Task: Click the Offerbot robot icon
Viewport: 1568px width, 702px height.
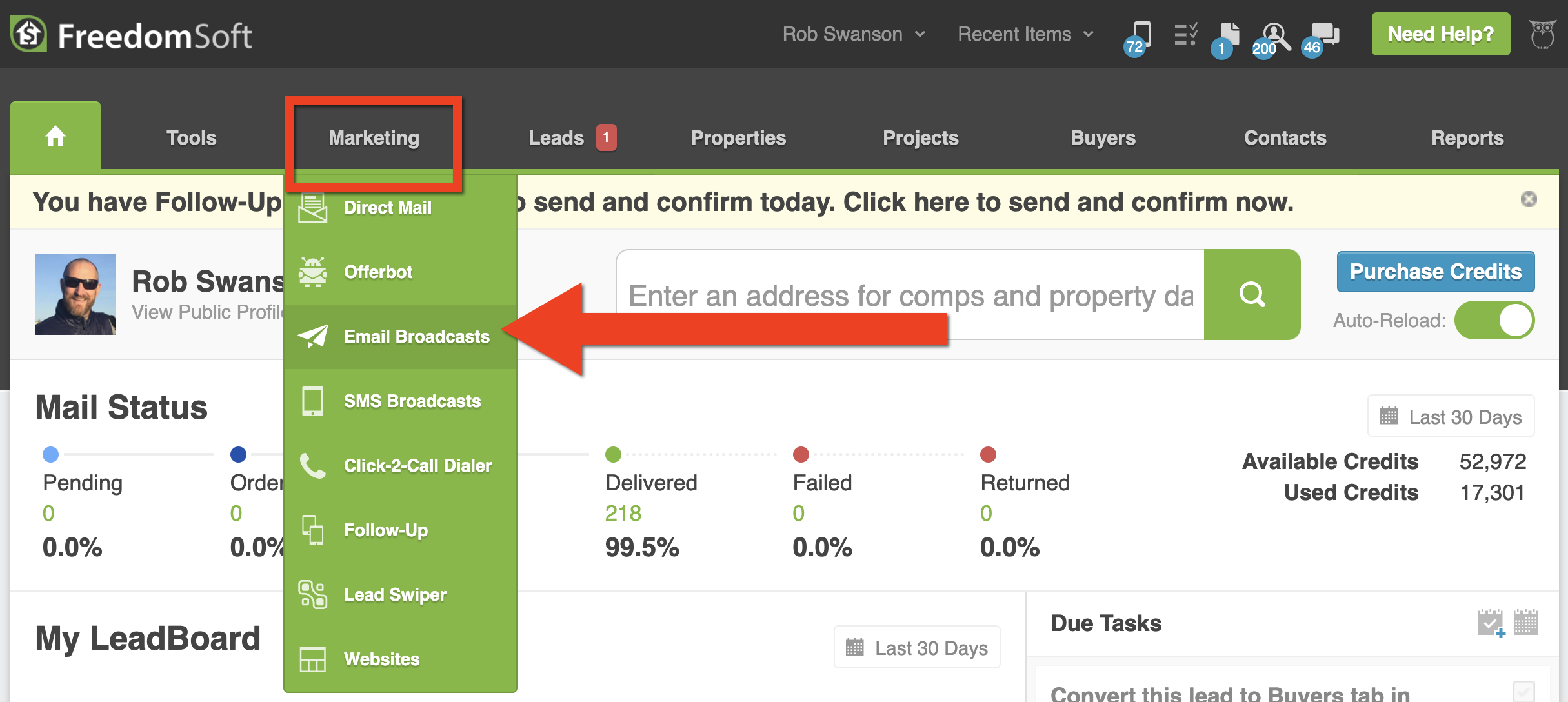Action: [x=313, y=272]
